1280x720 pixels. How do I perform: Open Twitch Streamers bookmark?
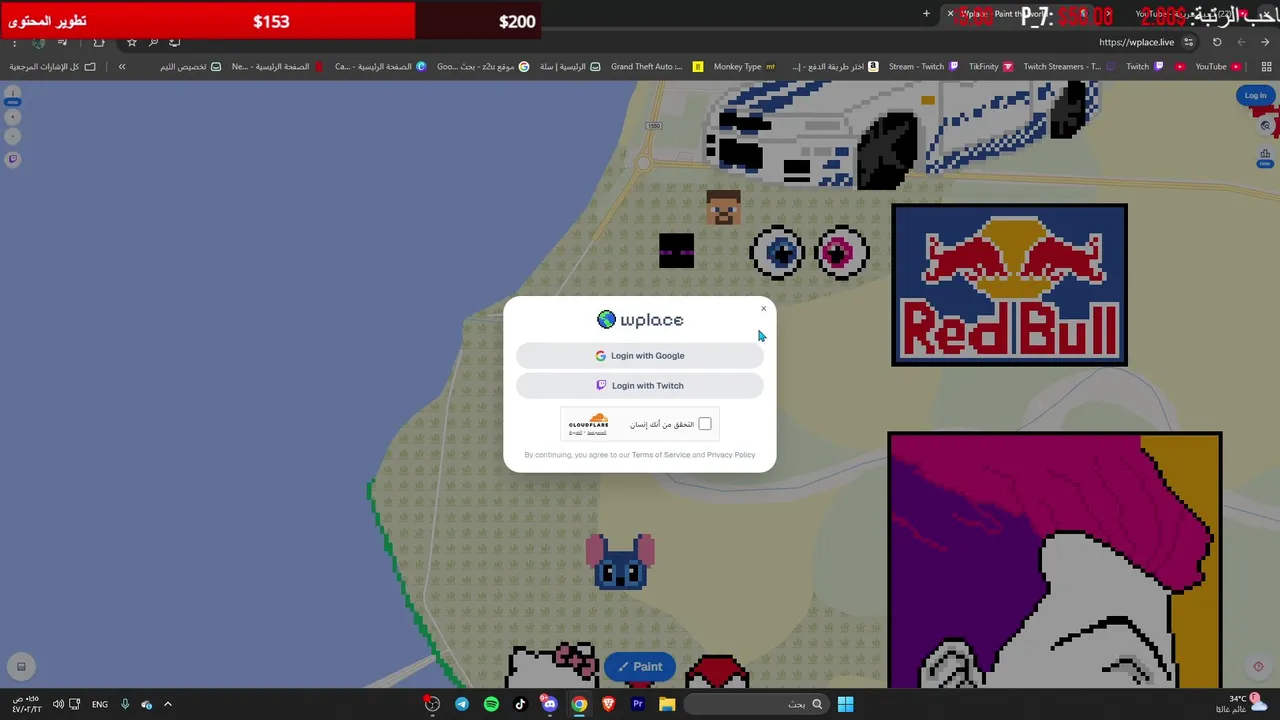coord(1068,67)
